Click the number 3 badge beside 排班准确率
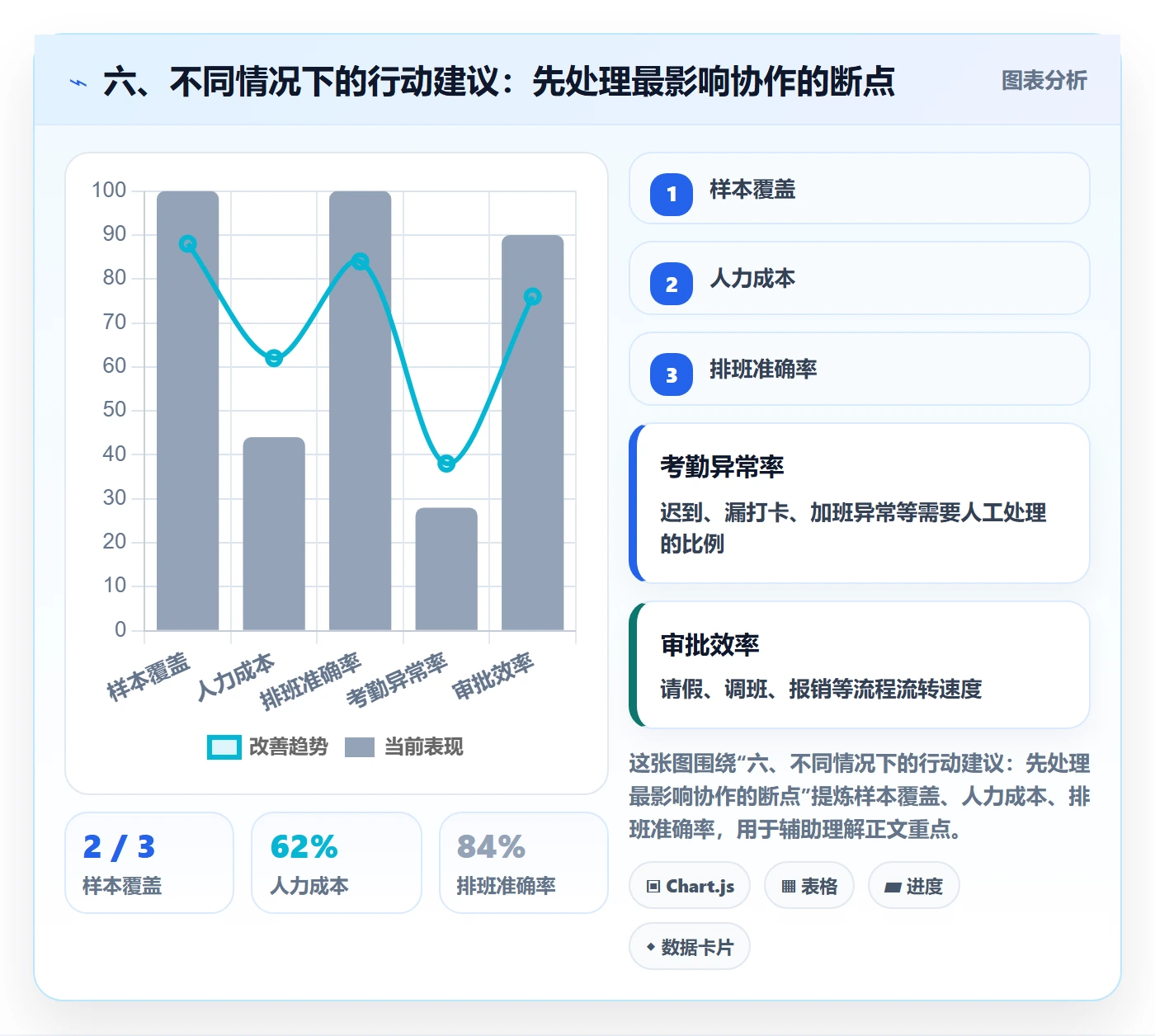 (672, 374)
